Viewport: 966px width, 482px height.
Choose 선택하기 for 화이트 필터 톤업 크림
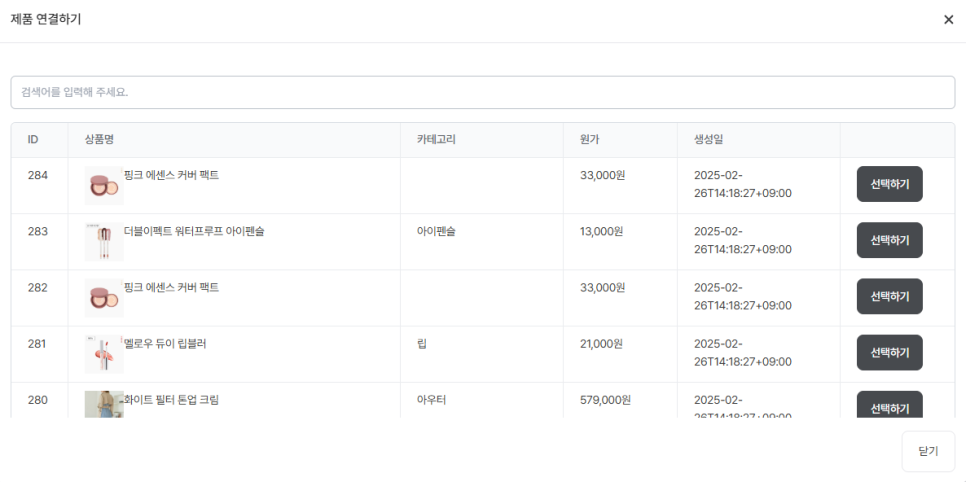(889, 406)
